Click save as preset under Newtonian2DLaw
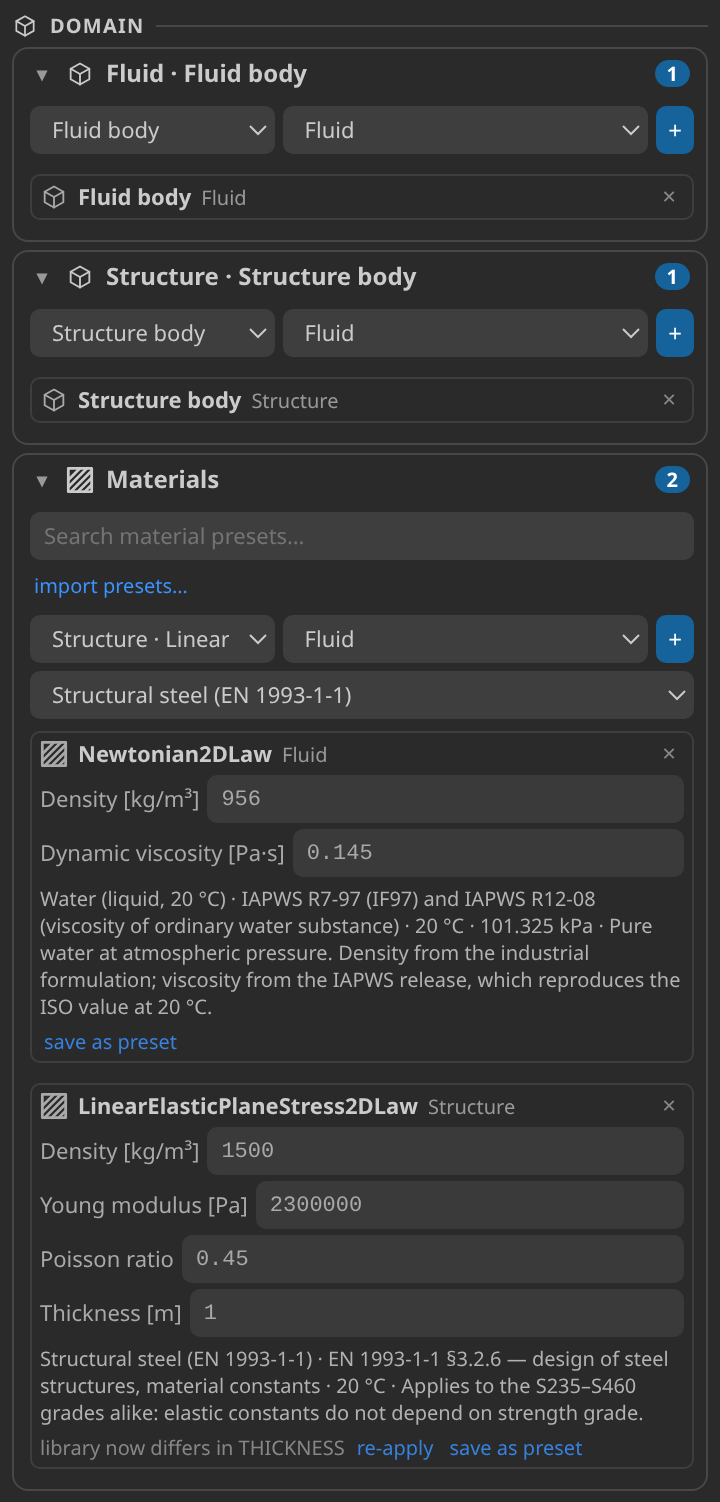The height and width of the screenshot is (1502, 720). pyautogui.click(x=110, y=1042)
